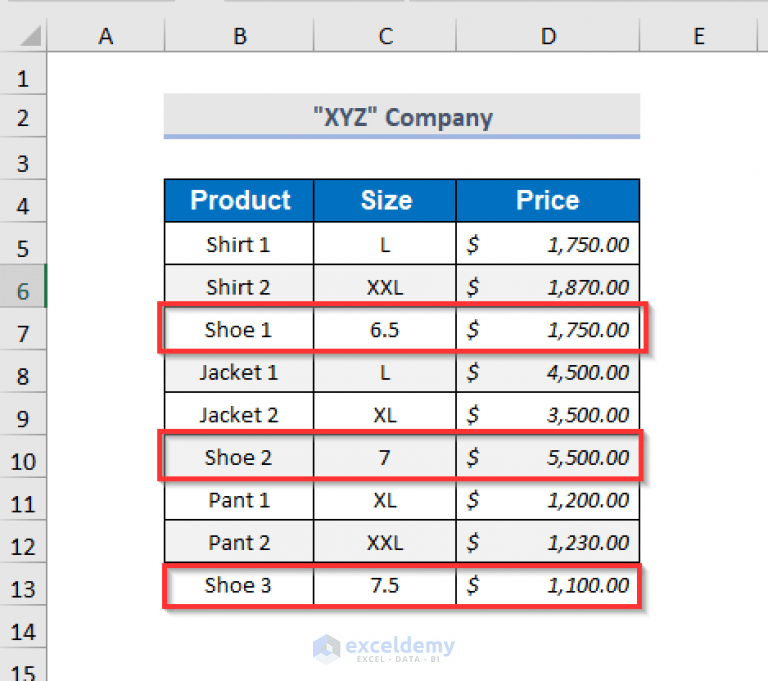Click size cell for Shirt 1
Viewport: 768px width, 681px height.
[385, 243]
